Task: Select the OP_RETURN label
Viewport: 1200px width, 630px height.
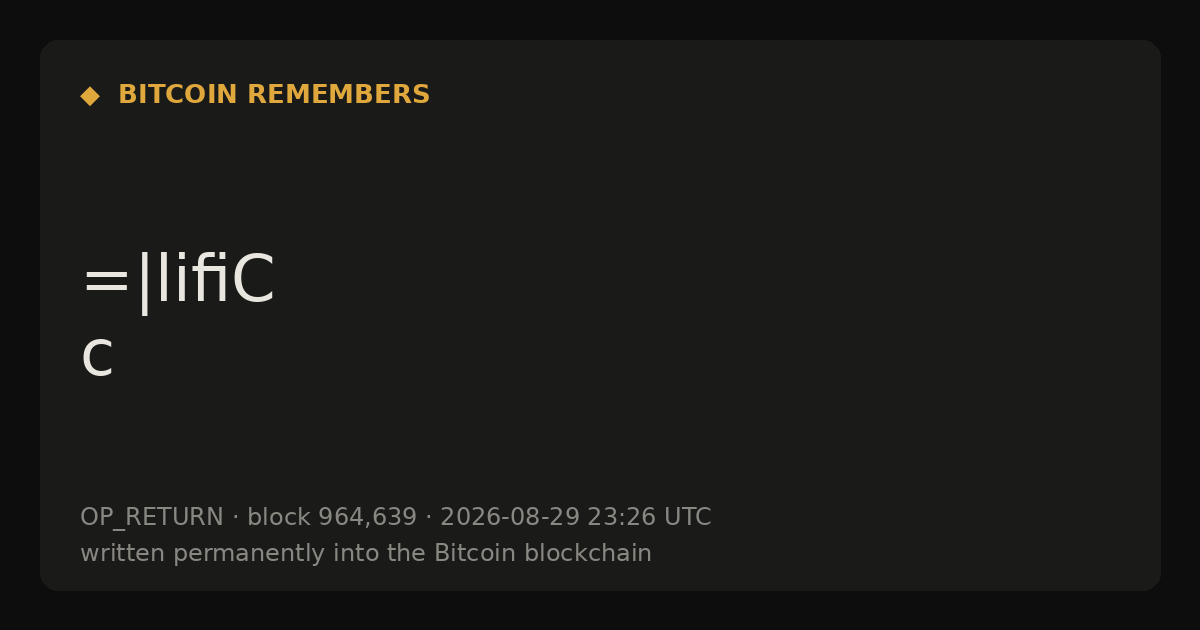Action: [151, 518]
